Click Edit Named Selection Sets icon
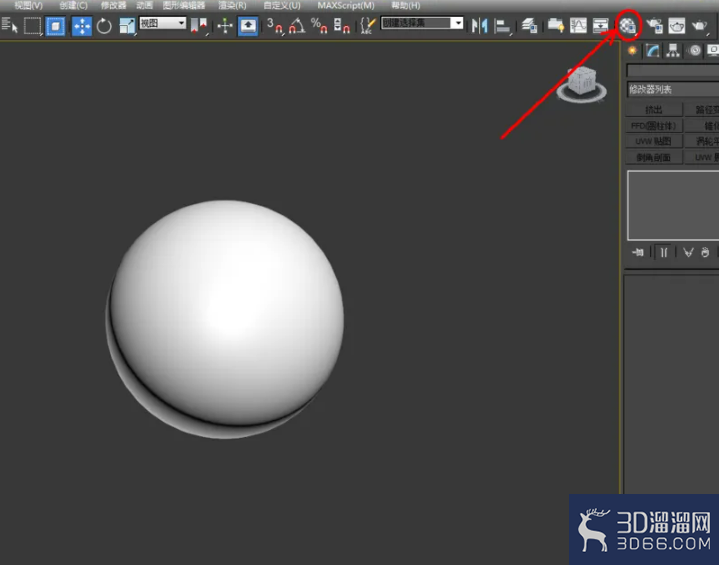The height and width of the screenshot is (565, 719). [368, 26]
